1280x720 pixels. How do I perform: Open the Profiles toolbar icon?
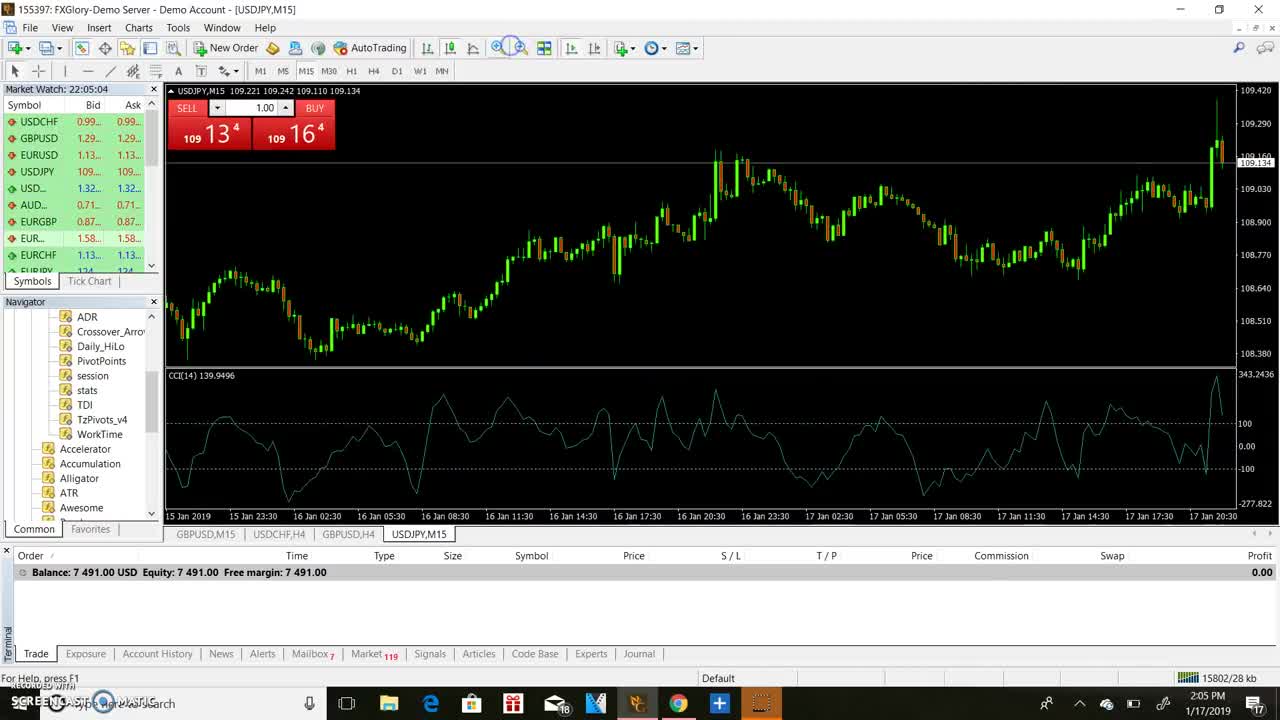click(45, 48)
